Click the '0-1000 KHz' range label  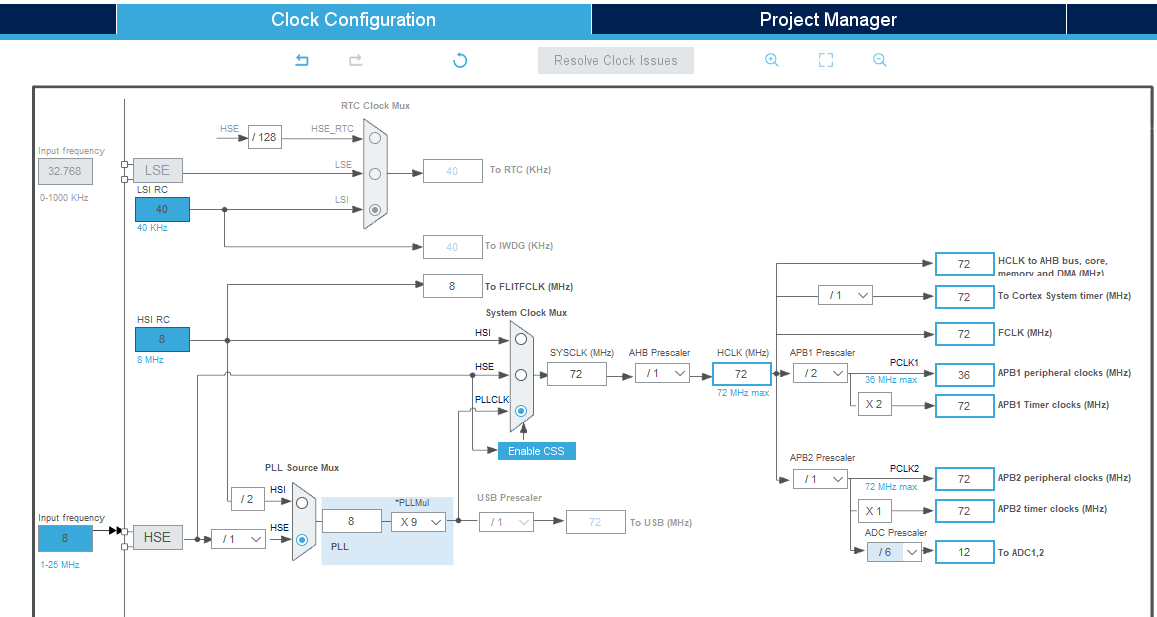click(64, 198)
